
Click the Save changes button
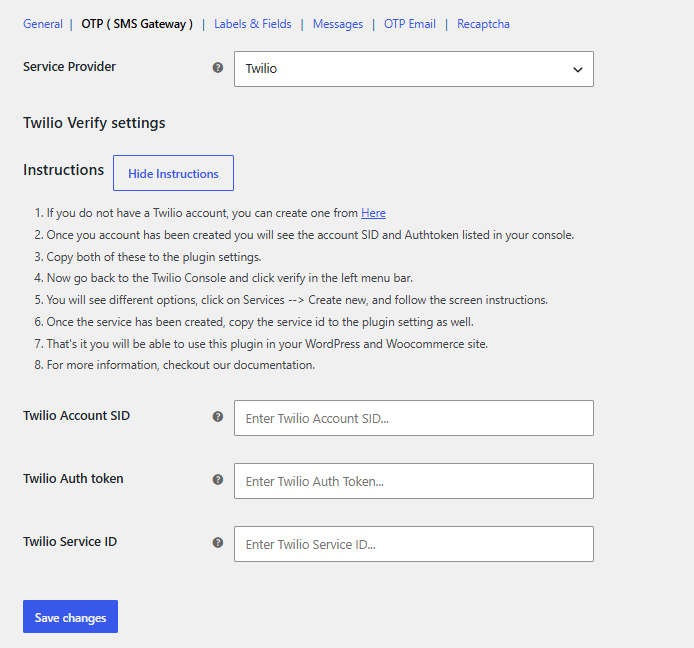point(70,617)
